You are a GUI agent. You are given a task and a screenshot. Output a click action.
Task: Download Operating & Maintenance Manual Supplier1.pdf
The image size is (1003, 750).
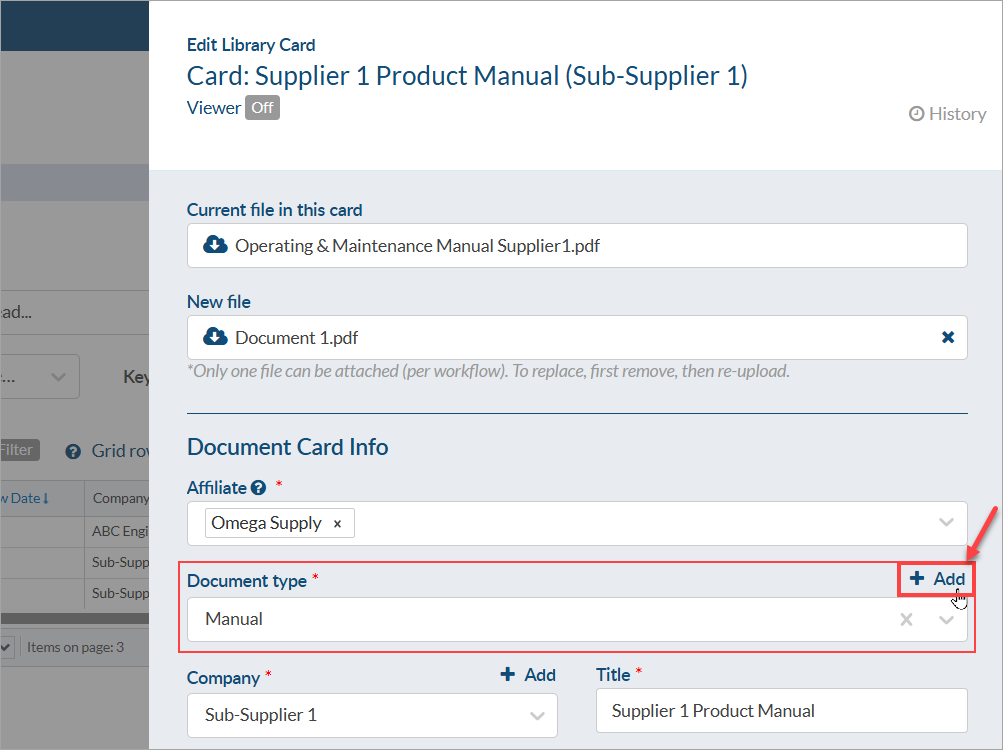(216, 245)
